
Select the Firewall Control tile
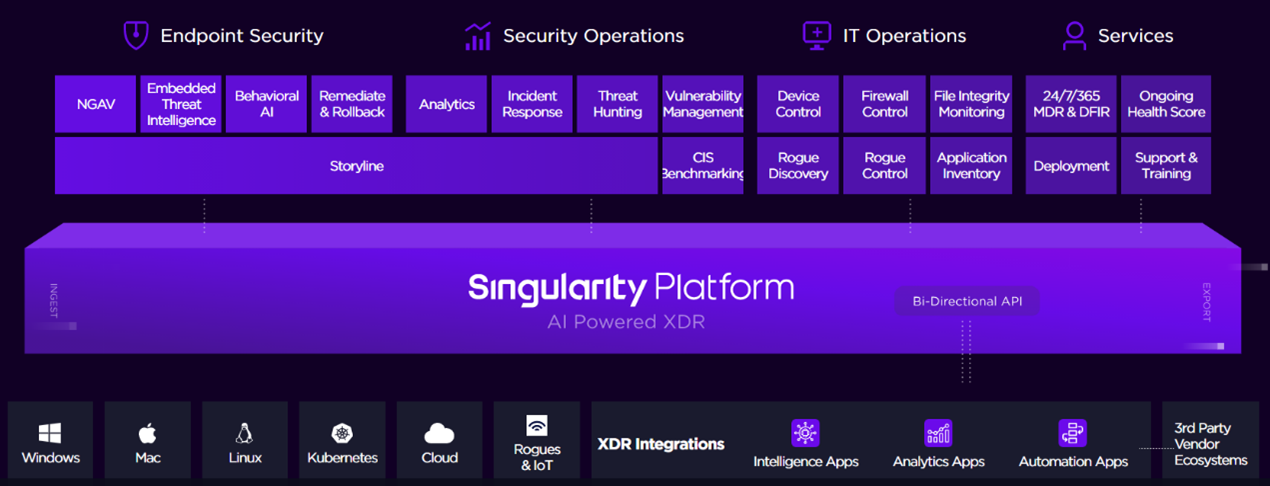pyautogui.click(x=885, y=104)
